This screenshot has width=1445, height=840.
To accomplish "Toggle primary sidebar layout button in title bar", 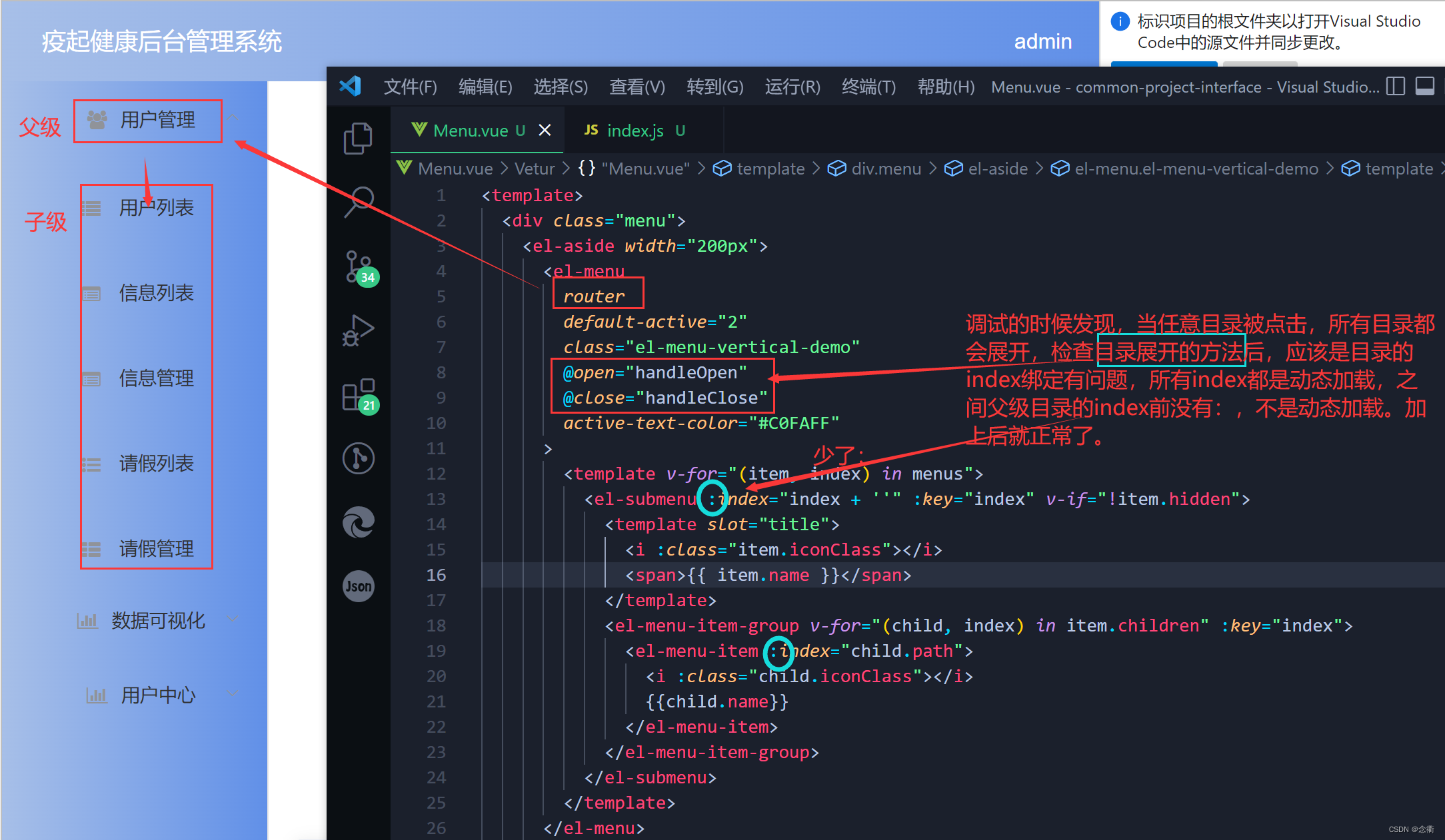I will point(1395,87).
